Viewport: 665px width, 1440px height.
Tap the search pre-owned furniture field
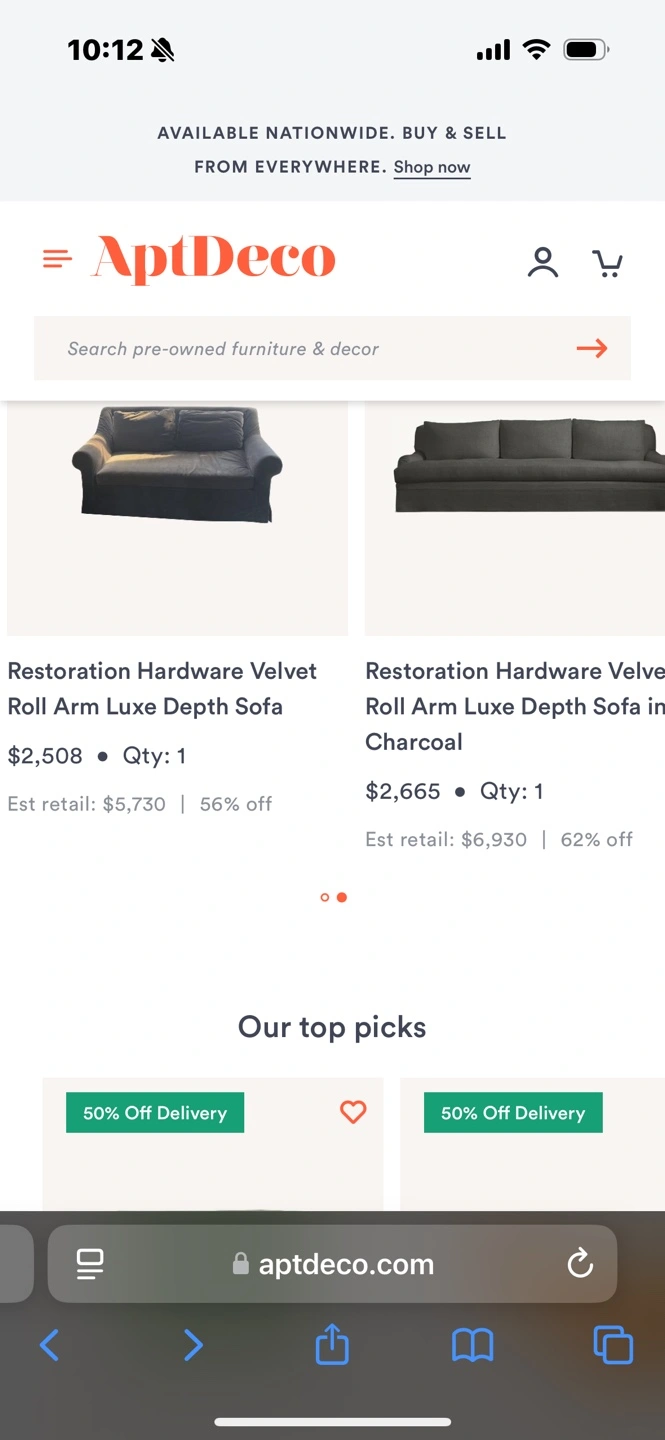coord(300,348)
